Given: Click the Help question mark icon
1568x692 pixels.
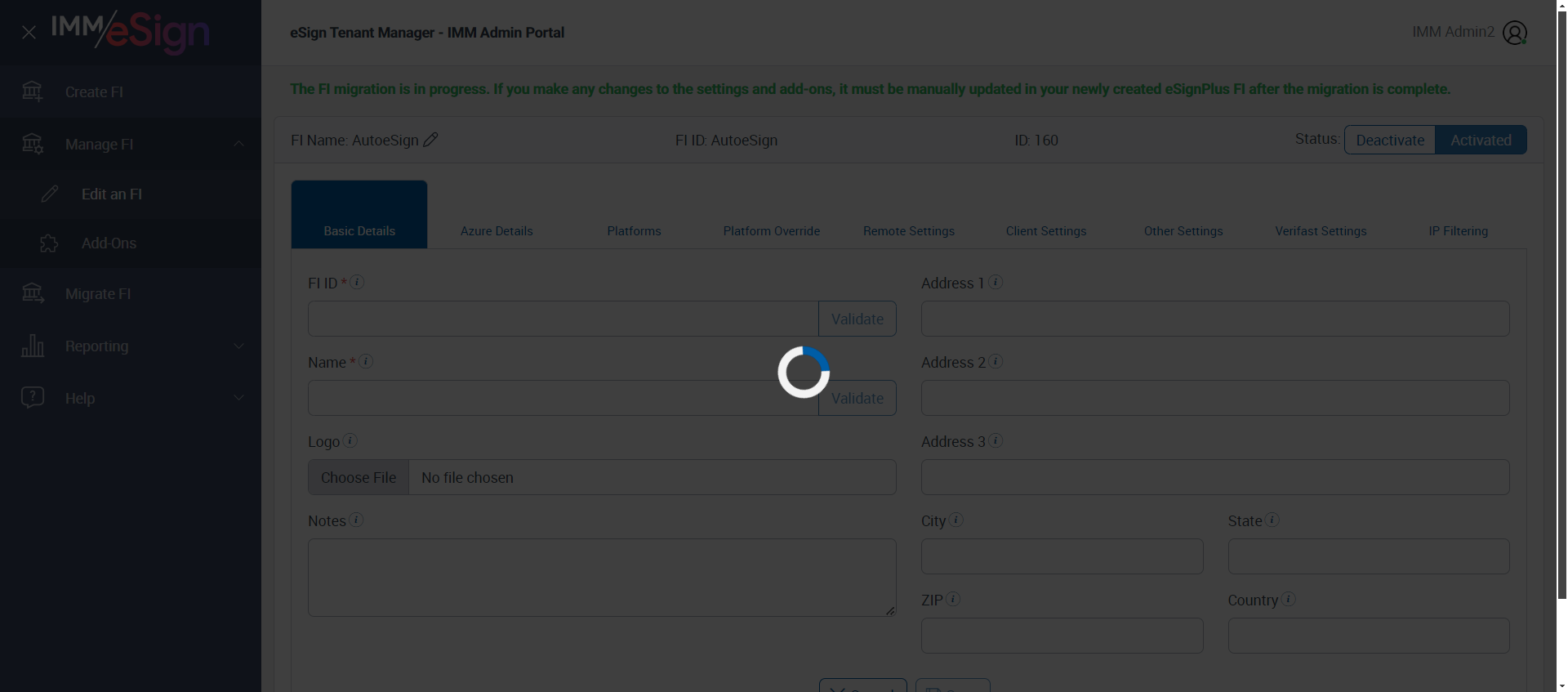Looking at the screenshot, I should click(x=33, y=398).
